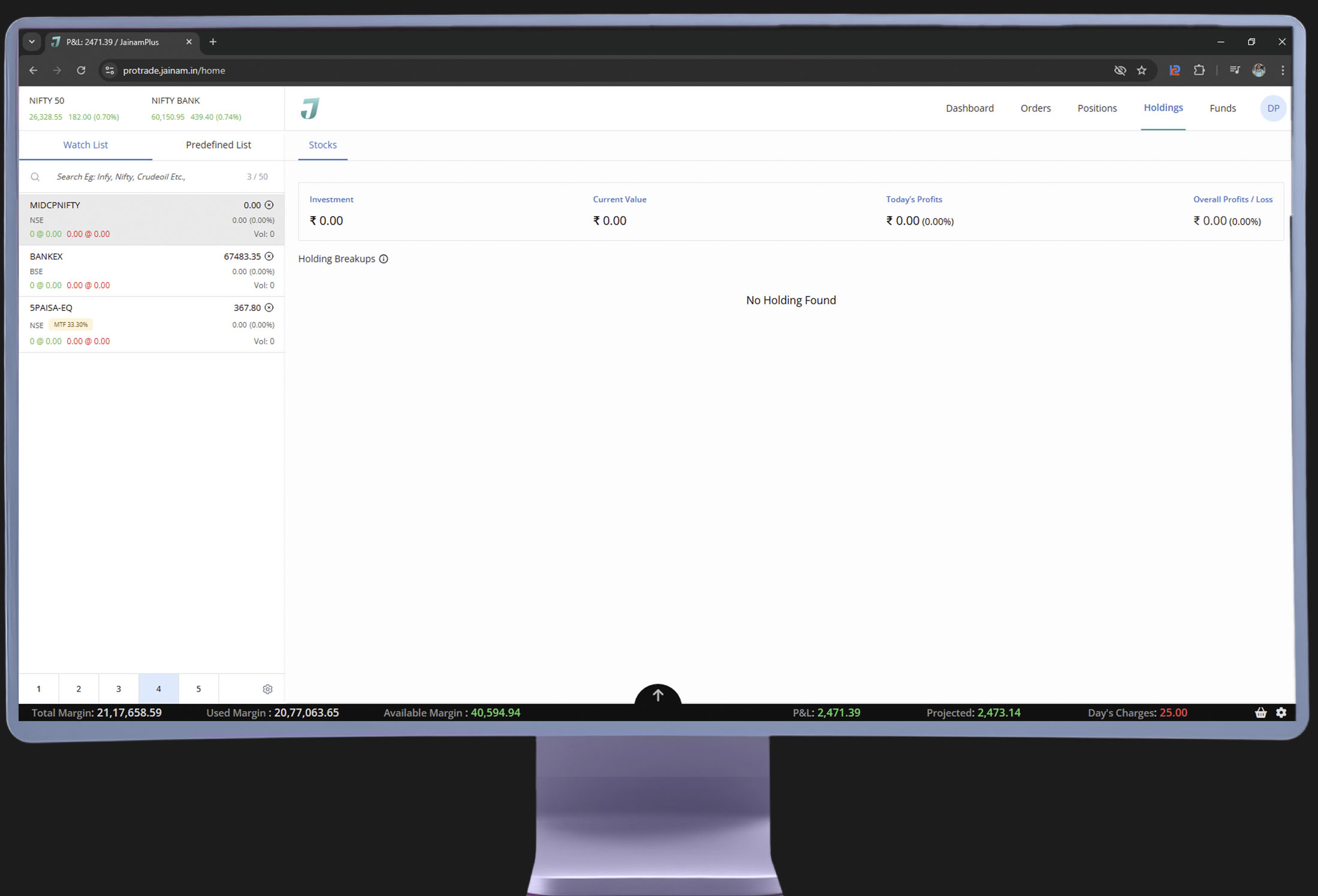Open status bar settings gear

click(1281, 713)
